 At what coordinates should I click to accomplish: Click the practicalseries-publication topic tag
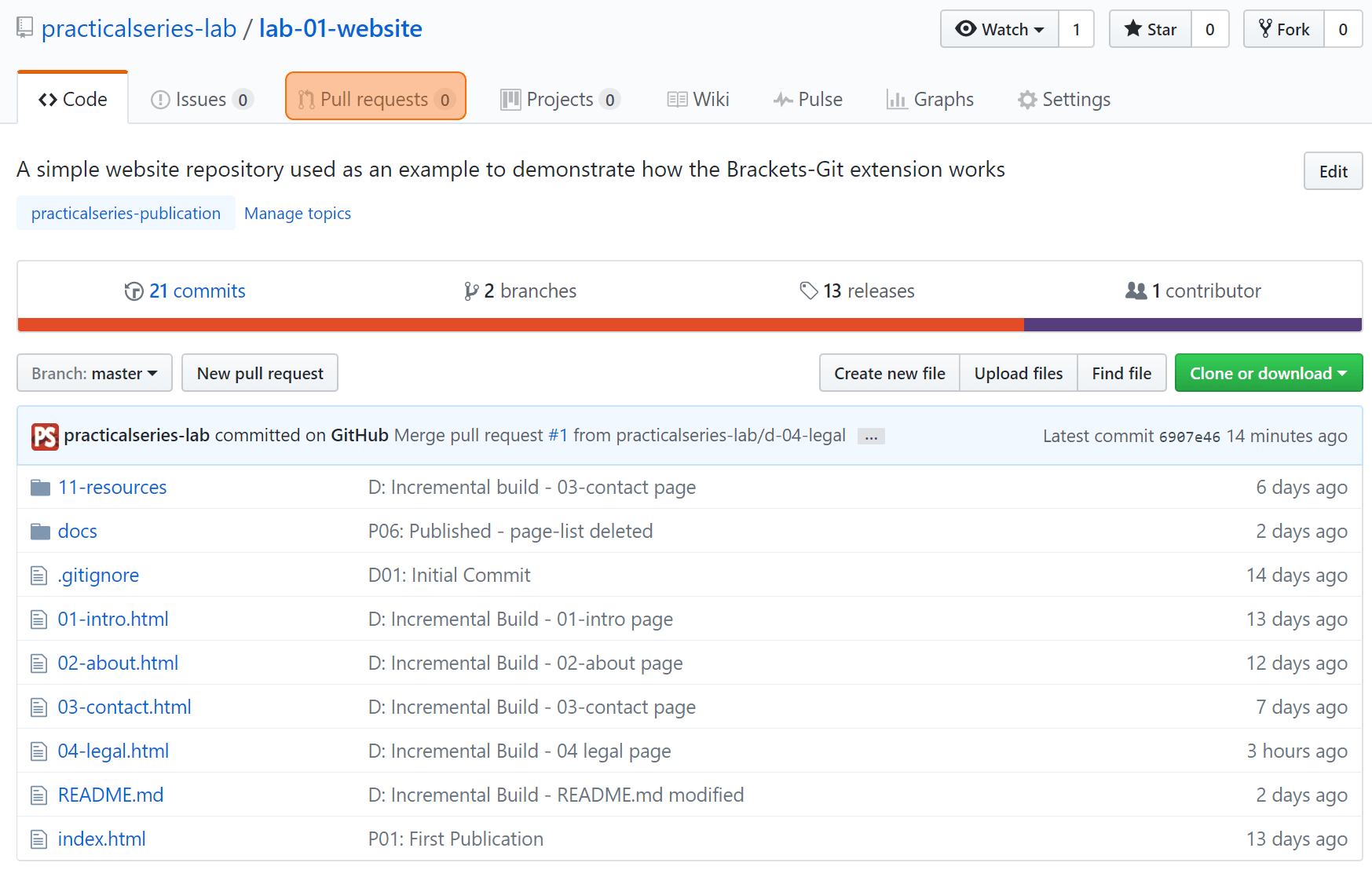pyautogui.click(x=126, y=214)
